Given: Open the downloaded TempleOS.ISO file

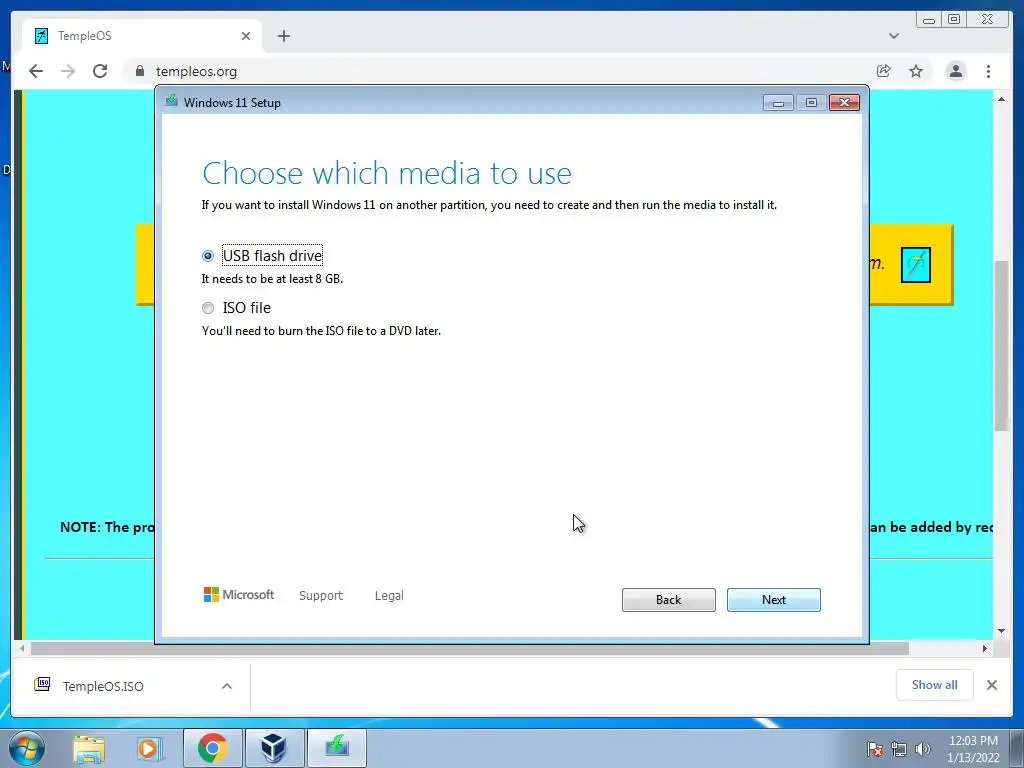Looking at the screenshot, I should pos(103,686).
